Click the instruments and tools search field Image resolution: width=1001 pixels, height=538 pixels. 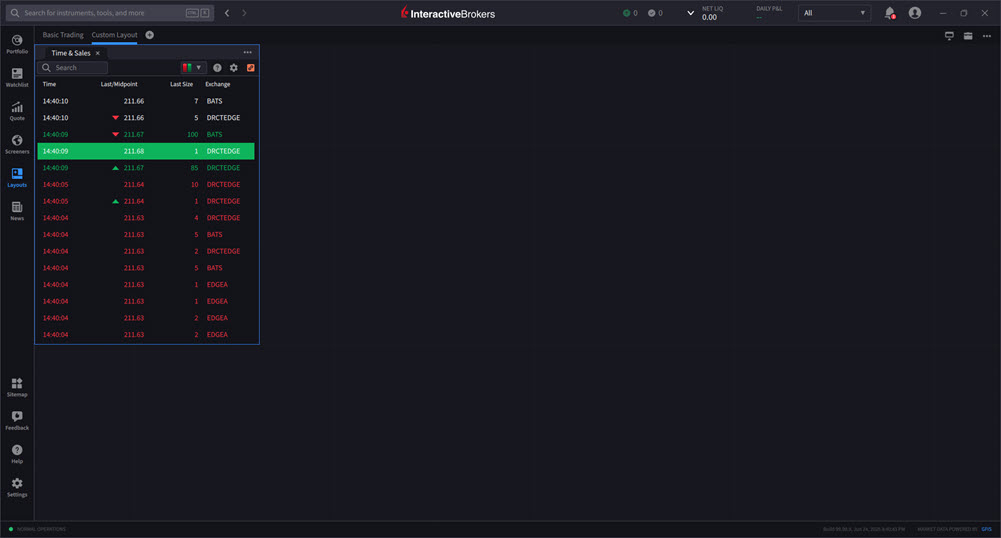coord(98,13)
